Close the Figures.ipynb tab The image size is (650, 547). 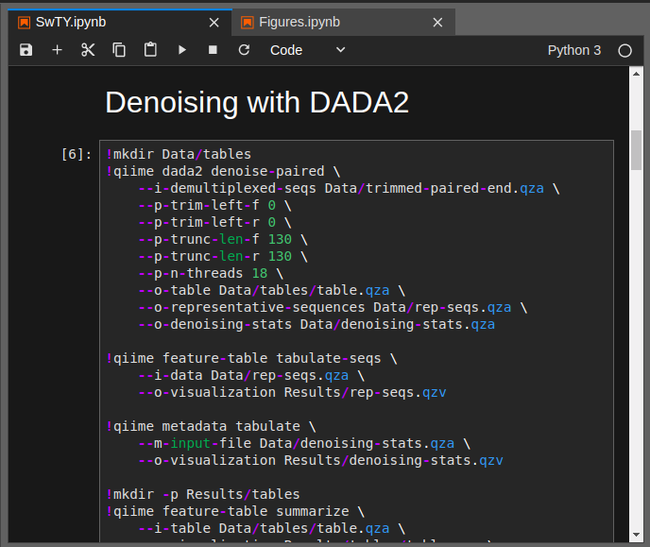tap(437, 22)
